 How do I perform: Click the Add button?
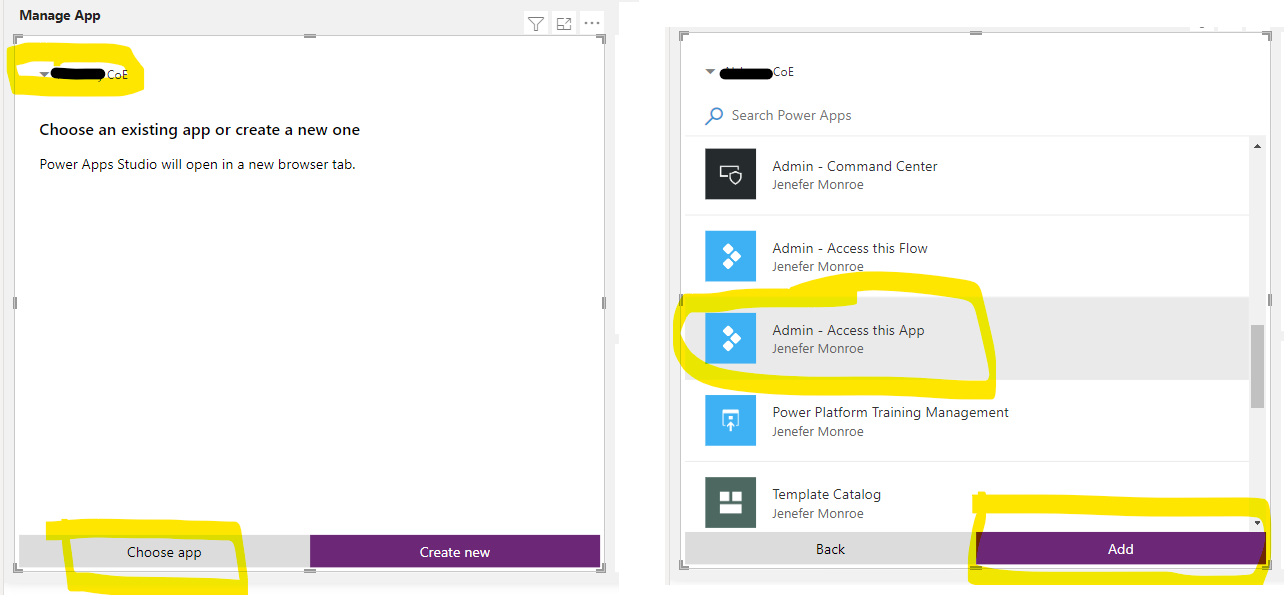[x=1120, y=548]
